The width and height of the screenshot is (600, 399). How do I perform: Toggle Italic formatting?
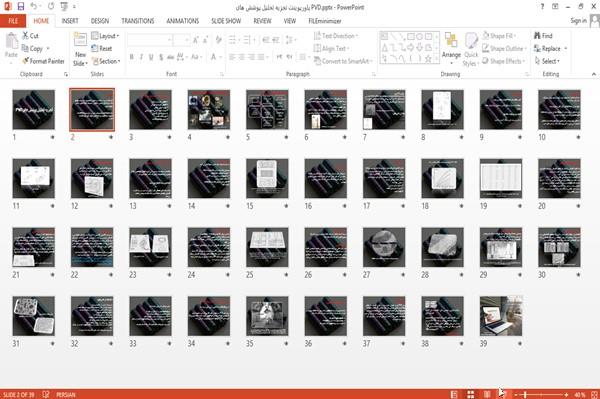click(x=141, y=57)
